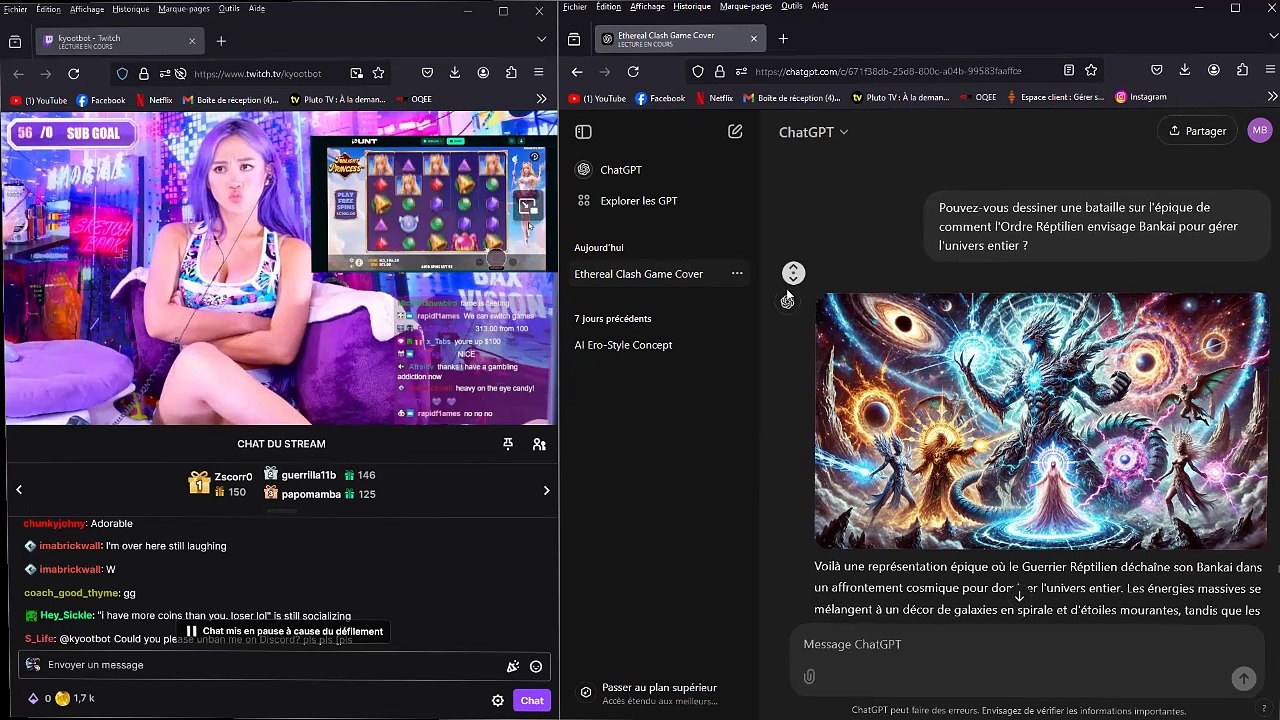Close the kyootbot Twitch tab
Viewport: 1280px width, 720px height.
pyautogui.click(x=191, y=41)
